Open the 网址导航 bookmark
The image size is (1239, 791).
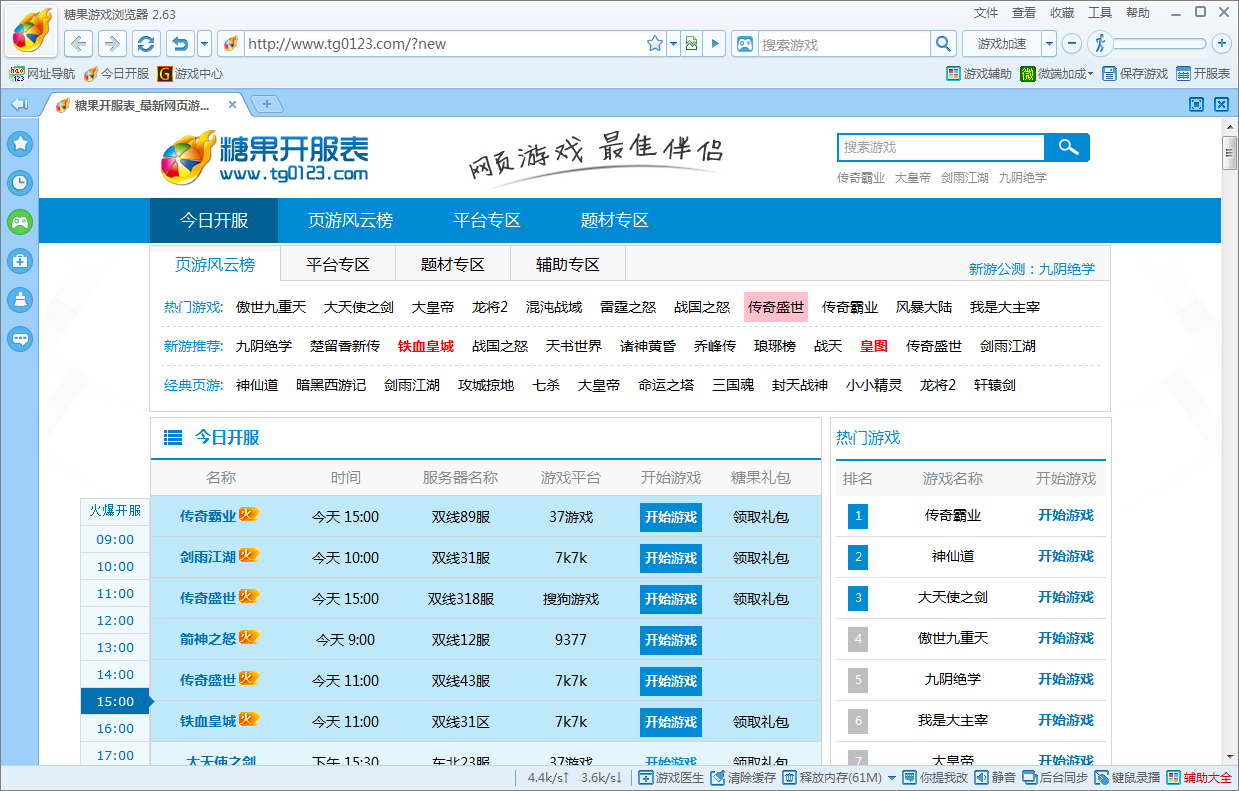pyautogui.click(x=42, y=74)
